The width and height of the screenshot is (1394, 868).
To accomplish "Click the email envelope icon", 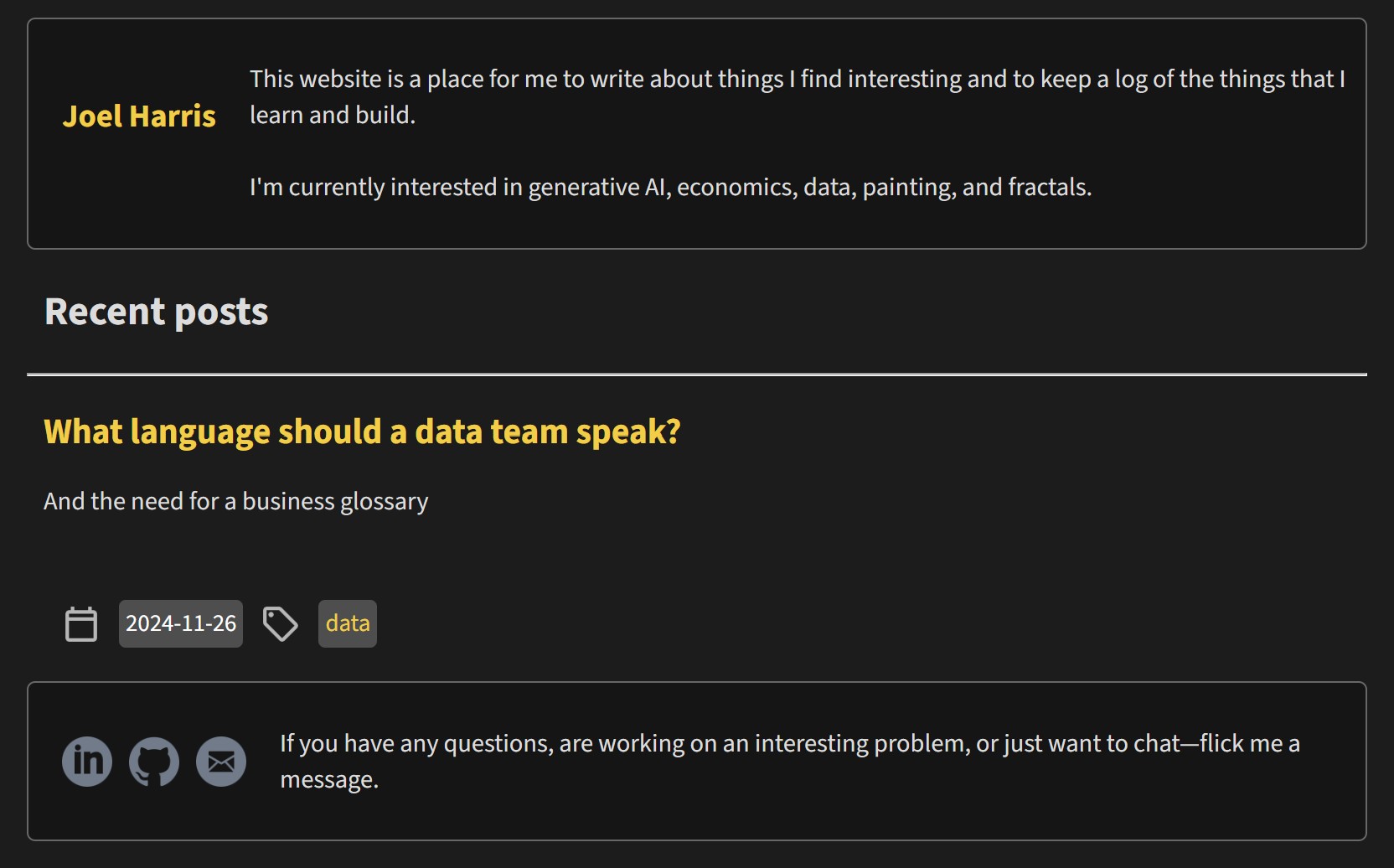I will point(221,762).
